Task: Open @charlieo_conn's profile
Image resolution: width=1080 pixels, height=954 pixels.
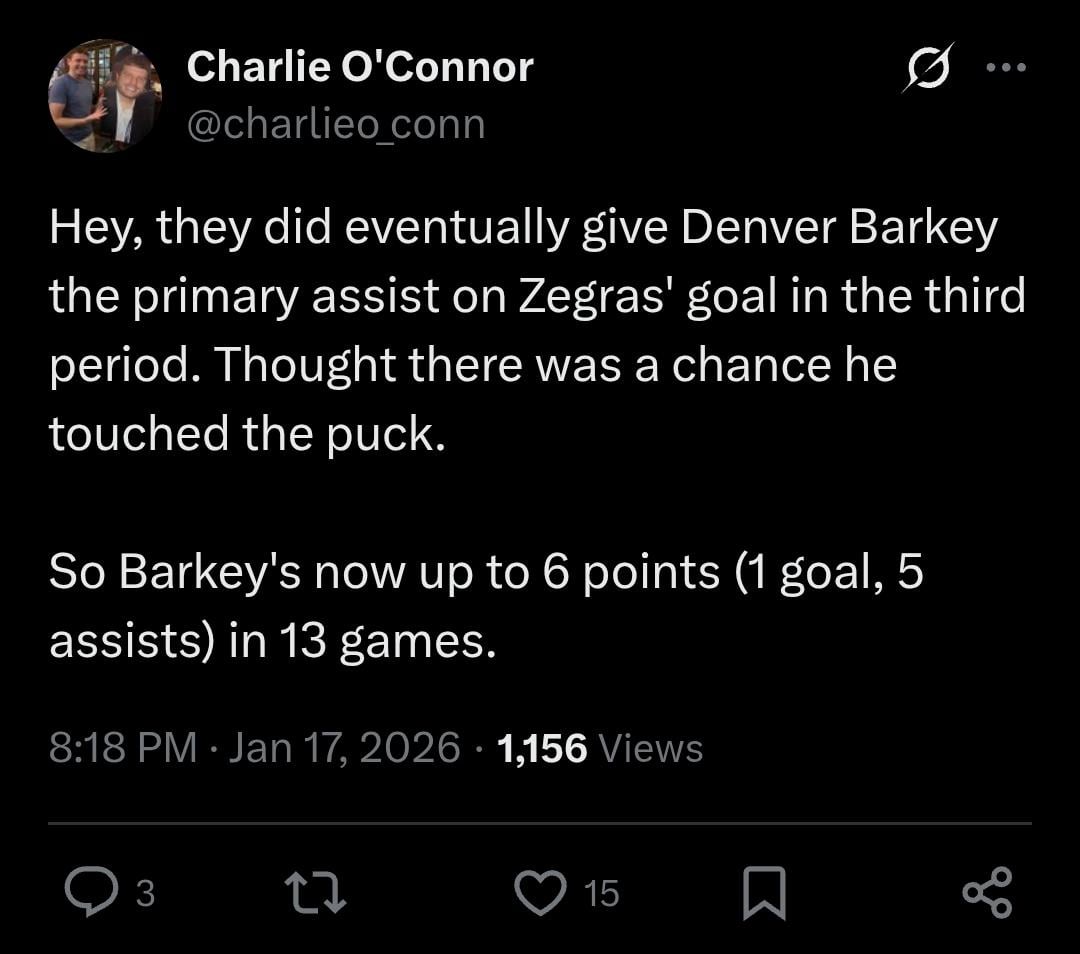Action: [x=335, y=123]
